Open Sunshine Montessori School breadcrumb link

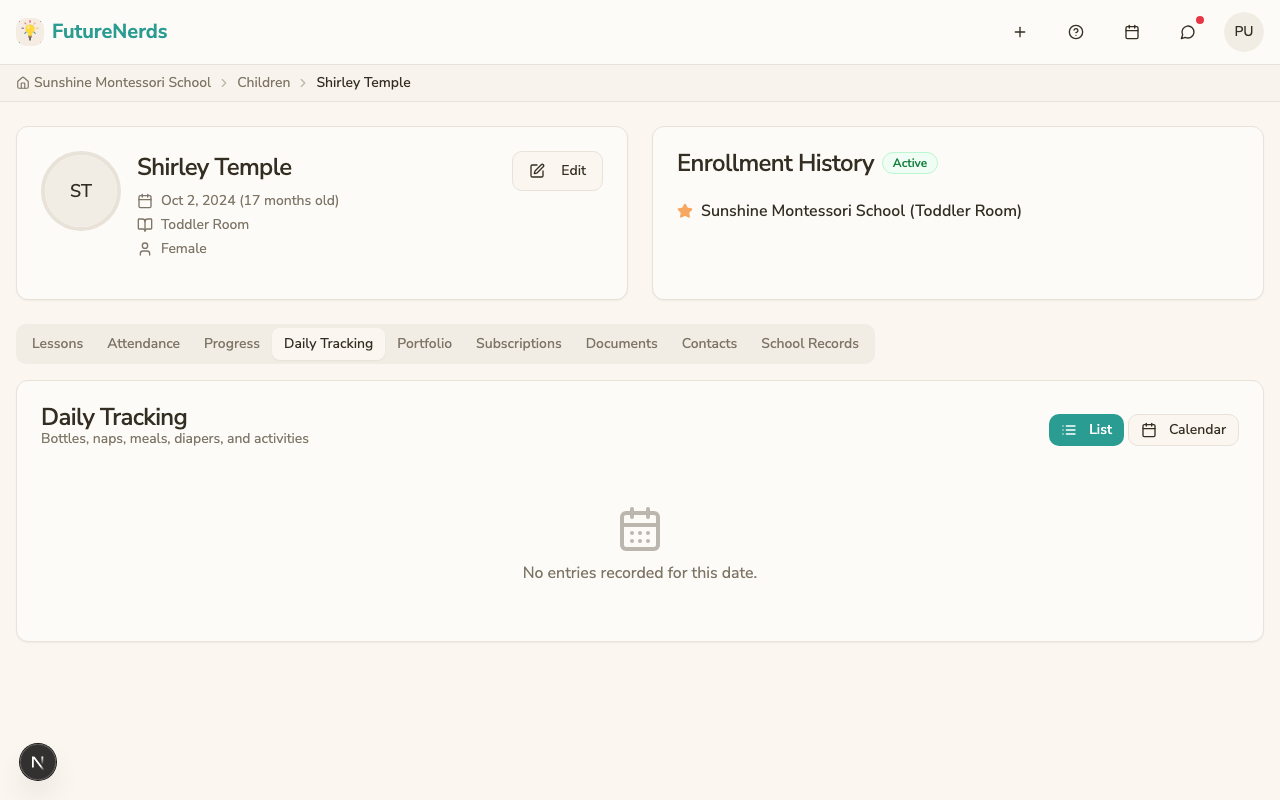[122, 83]
